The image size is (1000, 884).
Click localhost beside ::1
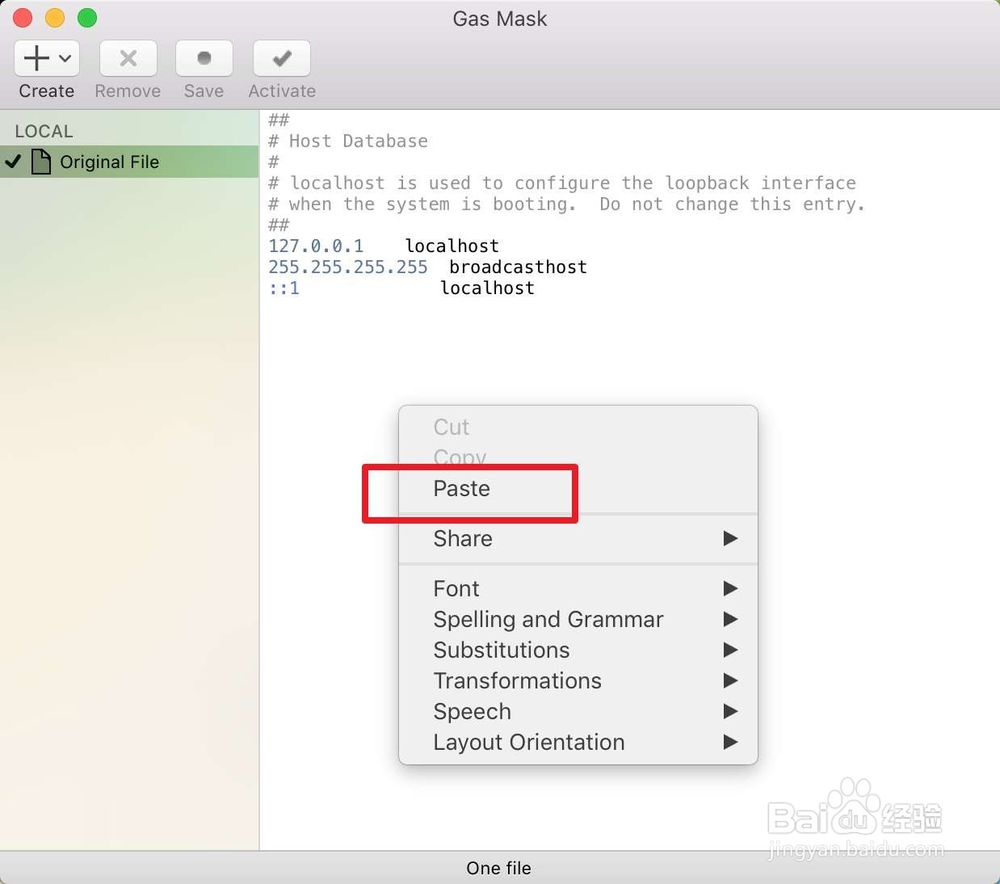(487, 288)
